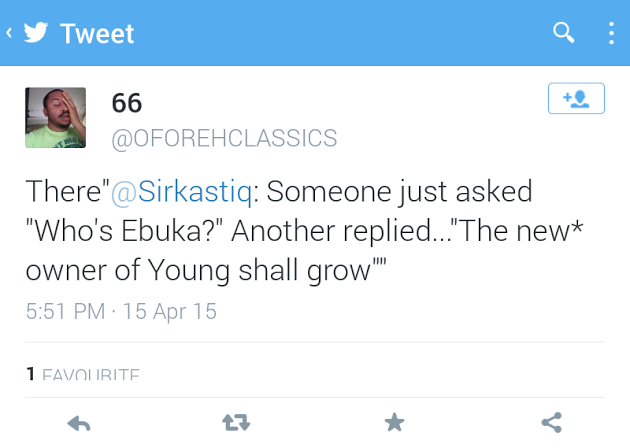
Task: Click the 5:51 PM time
Action: click(x=65, y=311)
